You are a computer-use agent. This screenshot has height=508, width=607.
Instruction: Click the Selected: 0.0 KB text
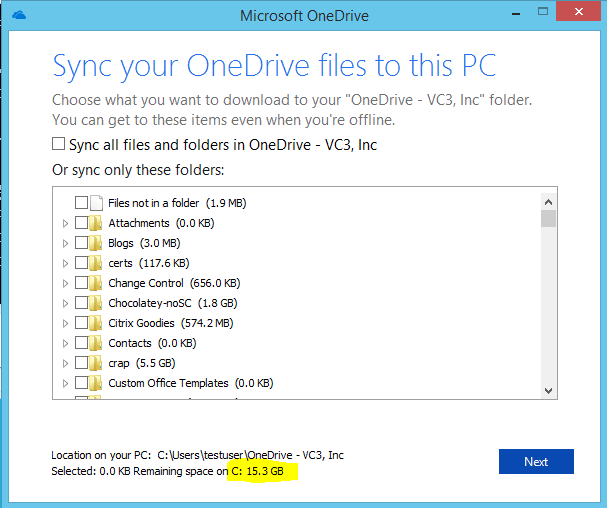[91, 471]
